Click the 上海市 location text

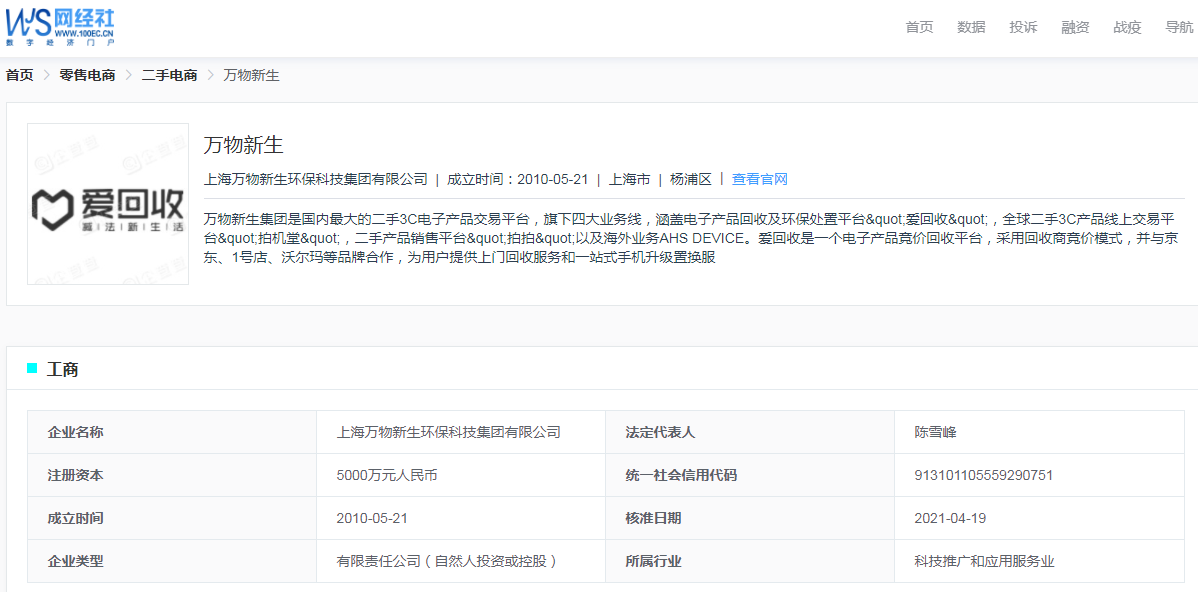630,180
